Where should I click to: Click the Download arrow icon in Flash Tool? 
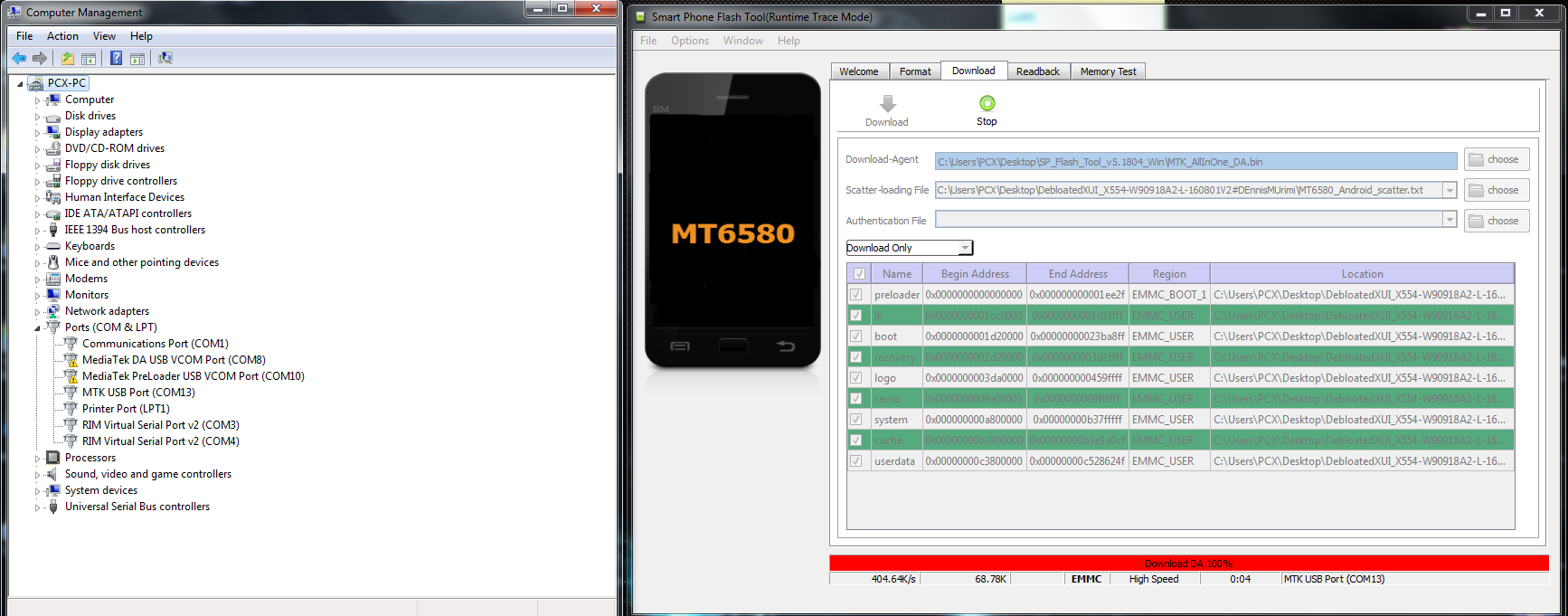[887, 104]
